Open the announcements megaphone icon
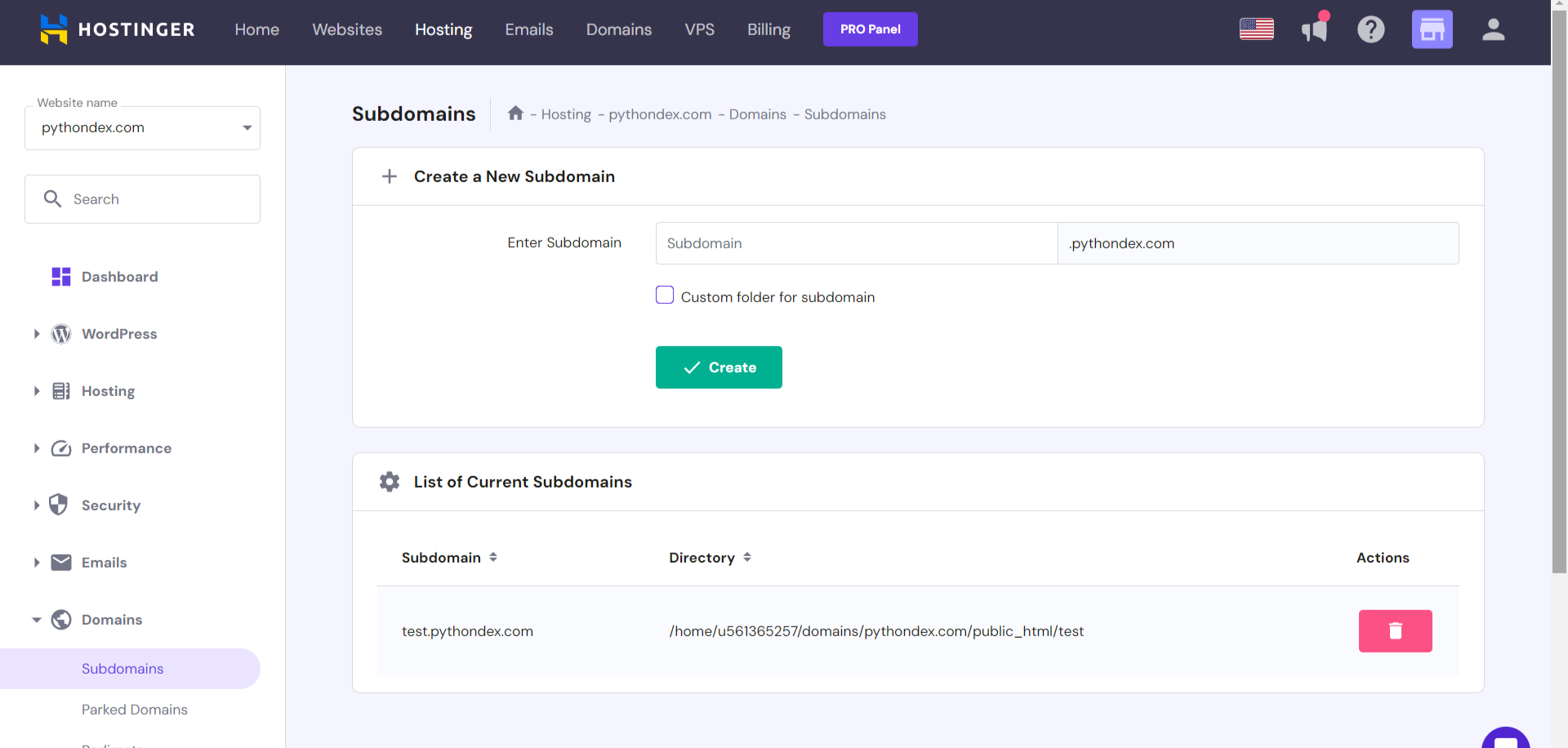The image size is (1568, 748). (x=1314, y=30)
